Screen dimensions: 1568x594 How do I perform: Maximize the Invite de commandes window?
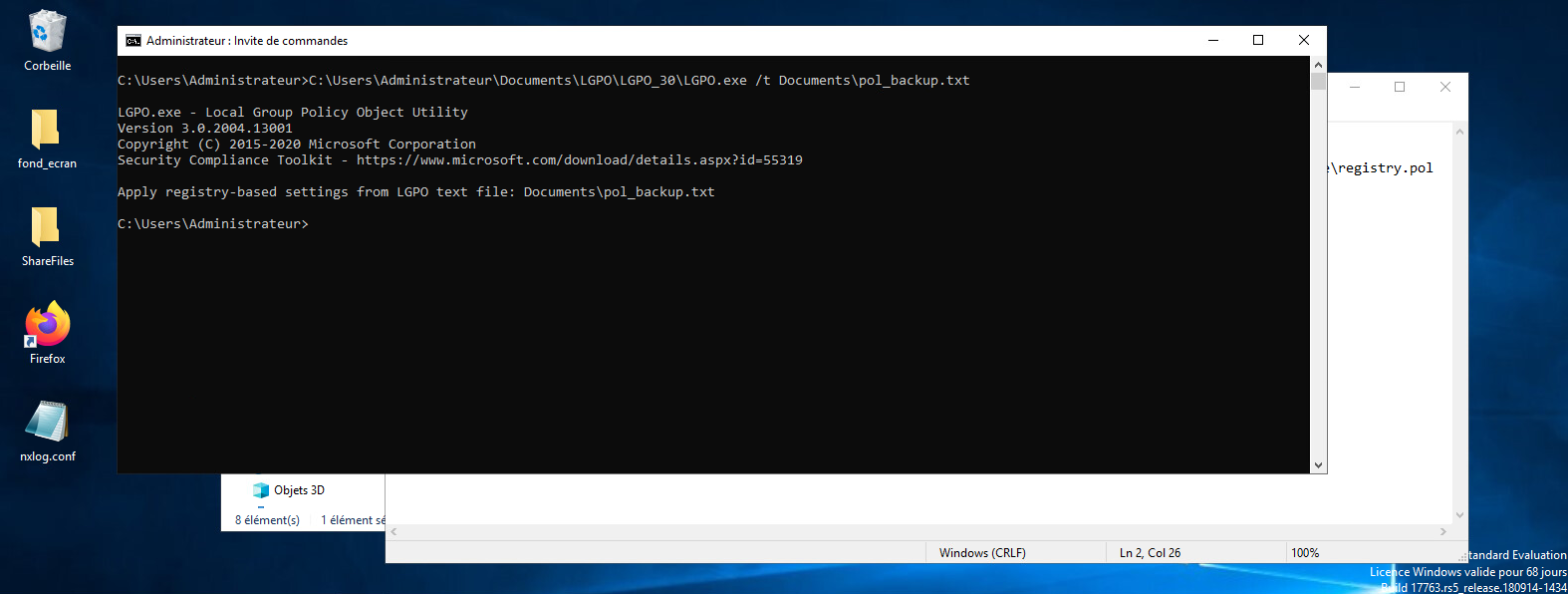[x=1258, y=41]
